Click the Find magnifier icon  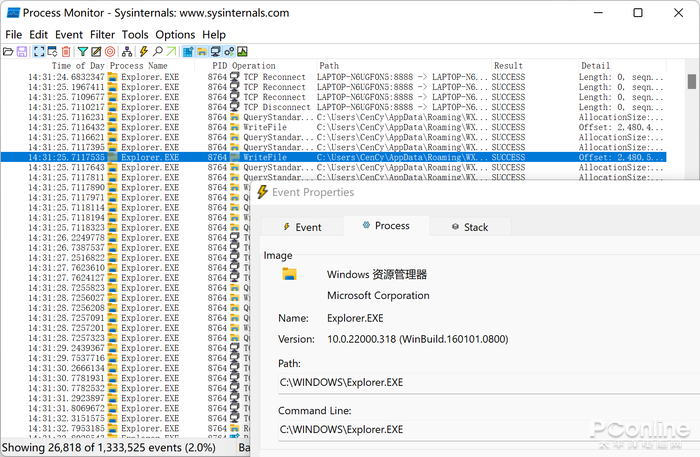(x=157, y=51)
